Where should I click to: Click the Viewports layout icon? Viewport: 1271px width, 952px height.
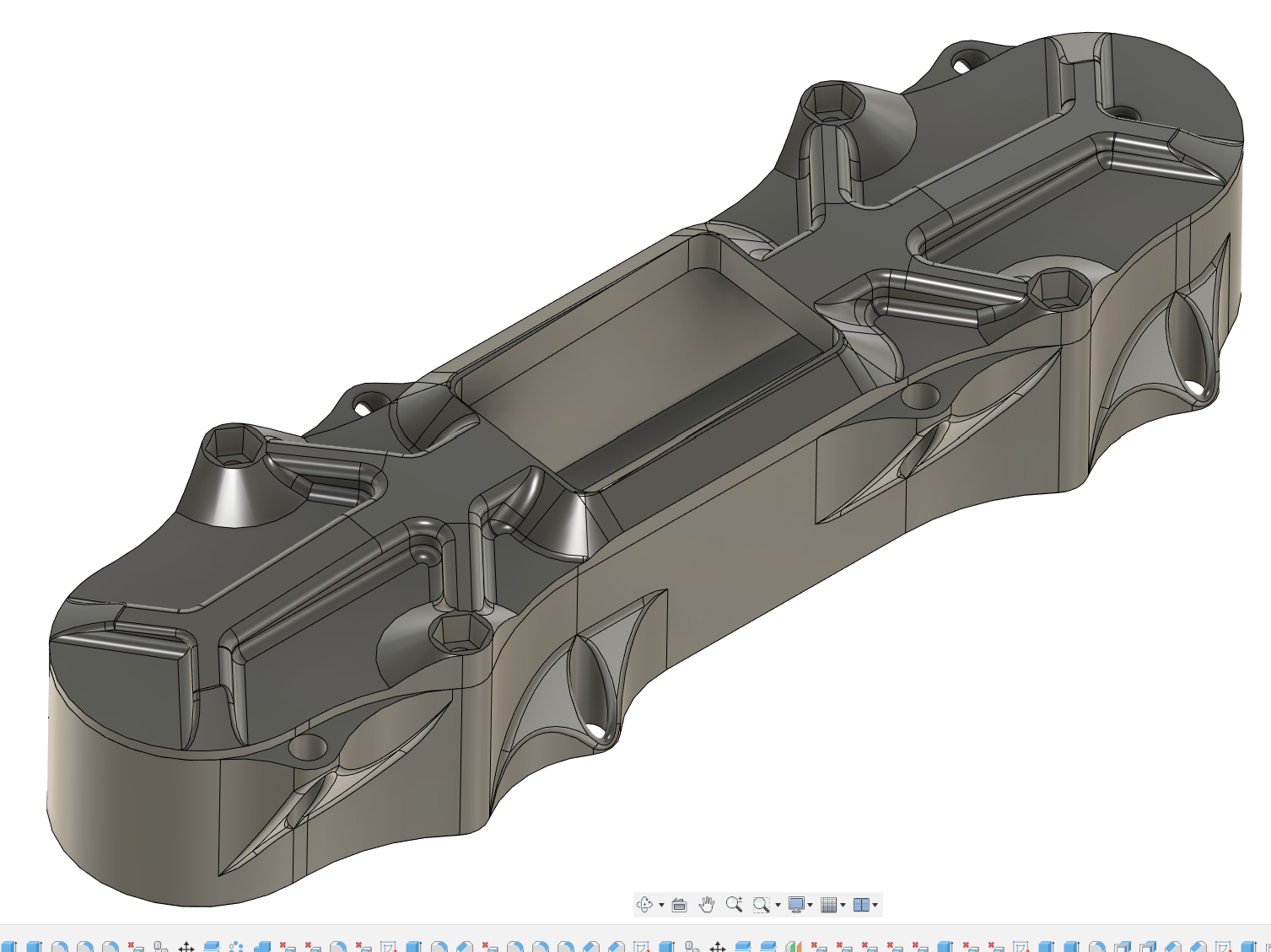coord(860,905)
